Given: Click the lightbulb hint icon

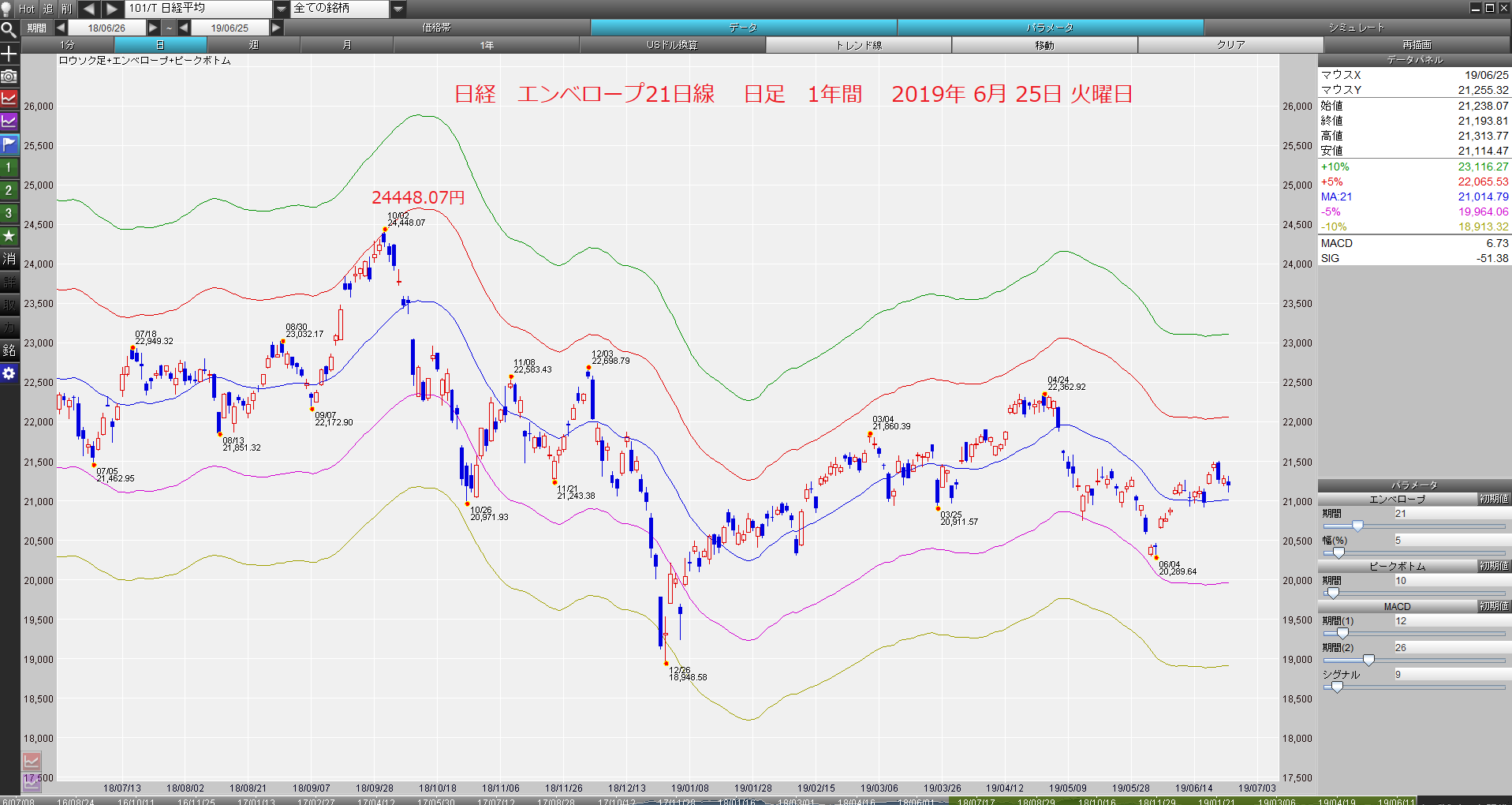Looking at the screenshot, I should click(x=7, y=9).
